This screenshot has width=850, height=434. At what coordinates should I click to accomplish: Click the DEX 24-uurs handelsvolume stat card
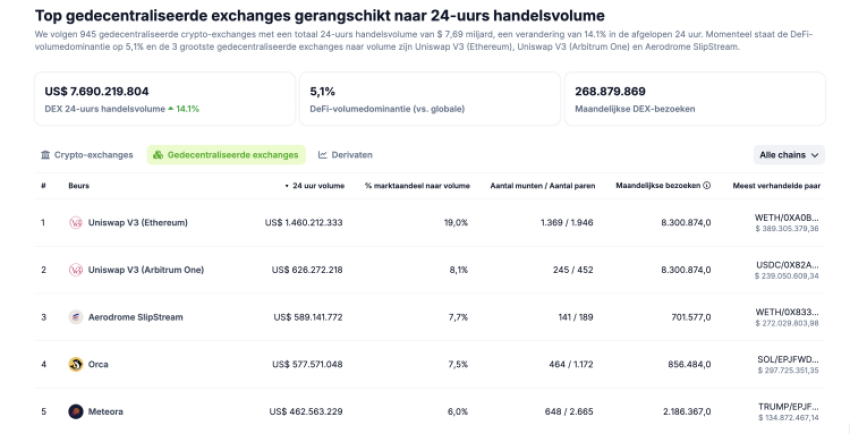click(165, 98)
